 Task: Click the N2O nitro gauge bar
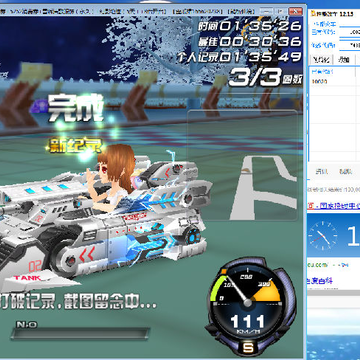tap(80, 334)
